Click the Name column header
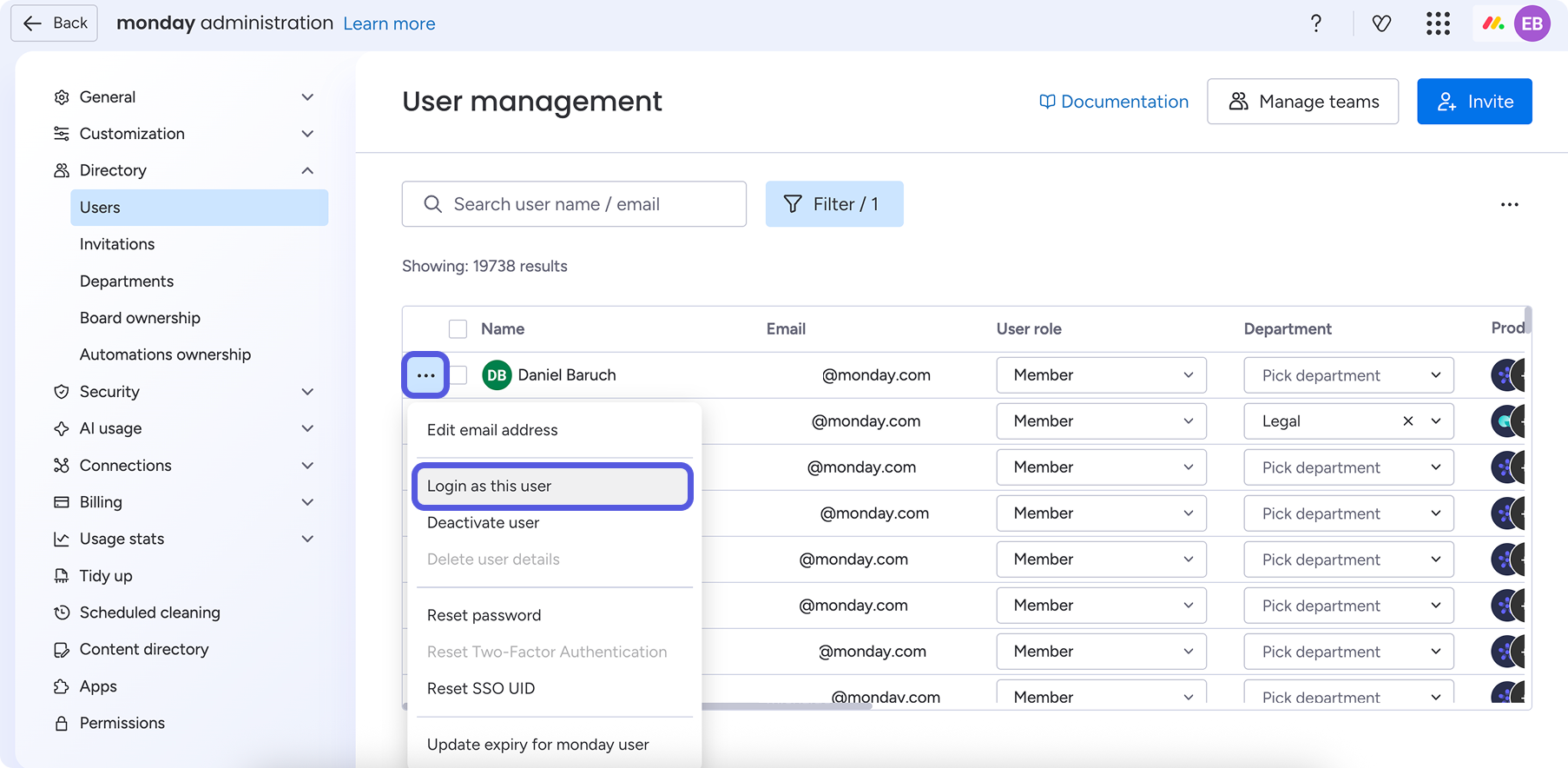The height and width of the screenshot is (768, 1568). [x=503, y=329]
